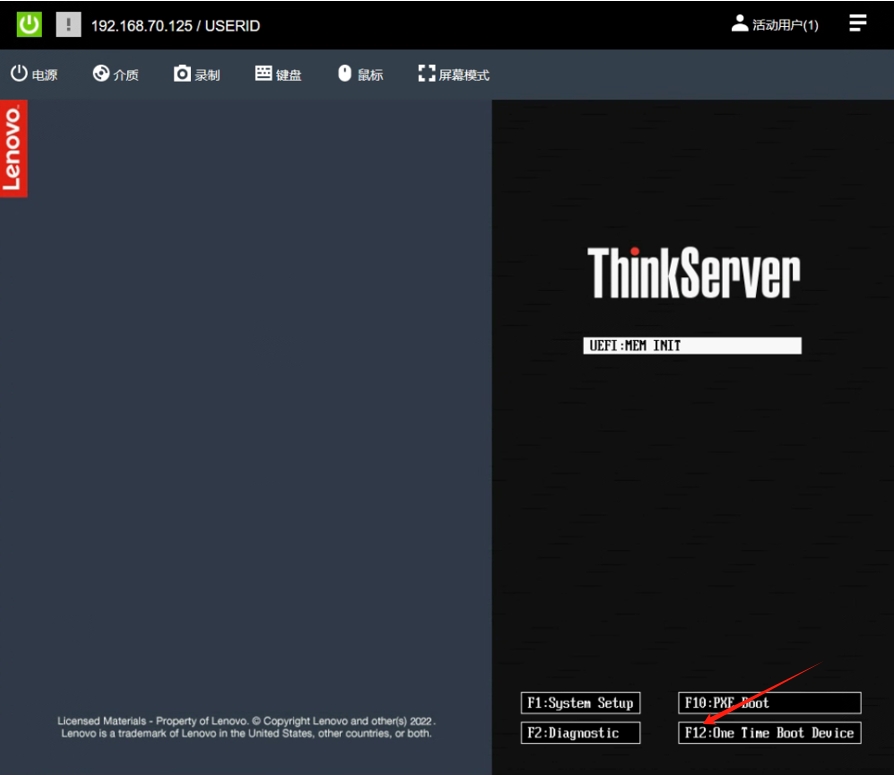Click the UEFI:MEM INIT progress bar

[692, 346]
